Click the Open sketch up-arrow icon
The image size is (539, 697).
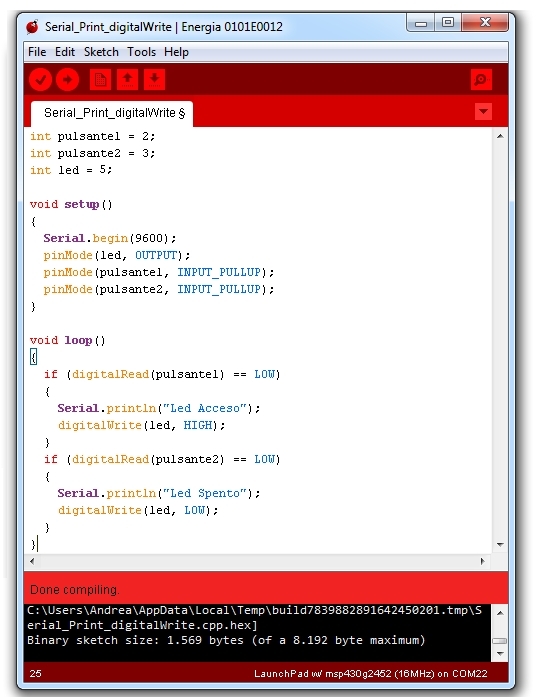point(127,80)
